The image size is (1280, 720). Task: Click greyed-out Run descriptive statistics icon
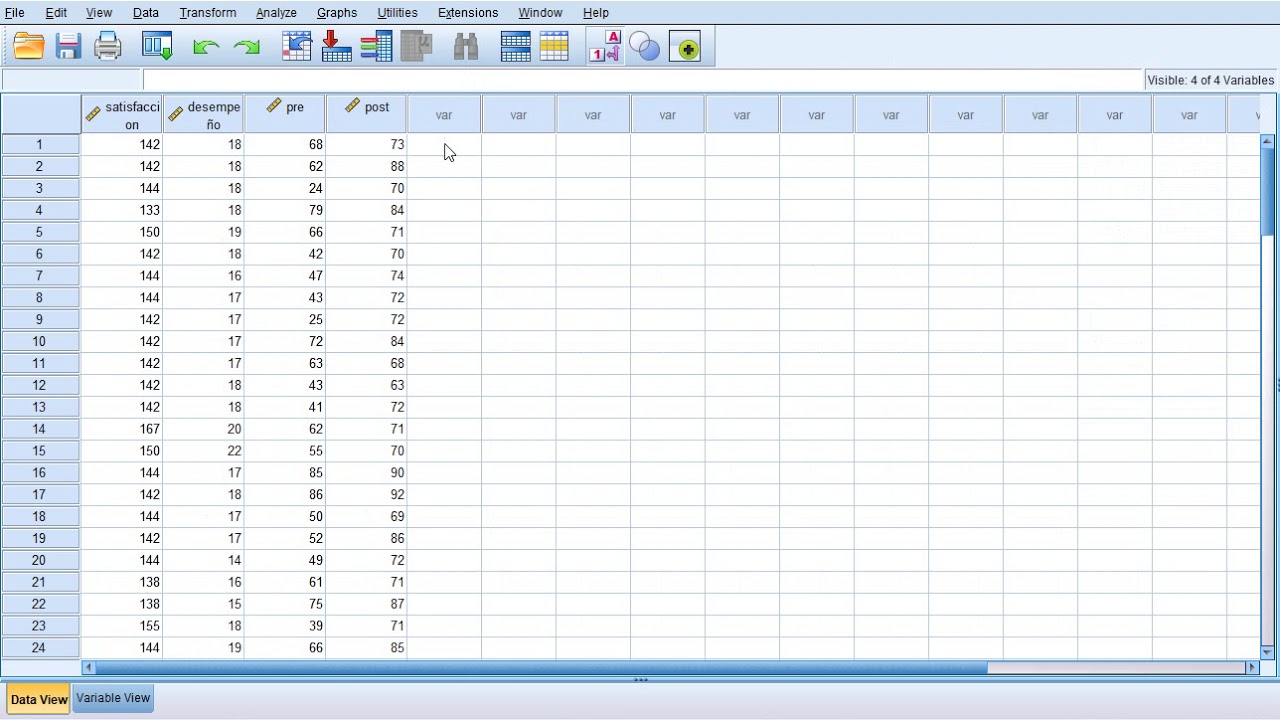[416, 46]
